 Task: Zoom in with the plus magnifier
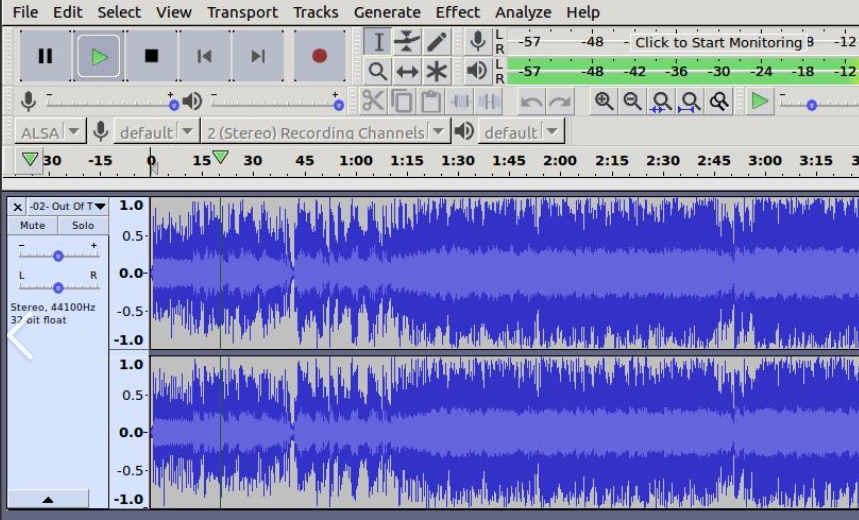point(604,101)
